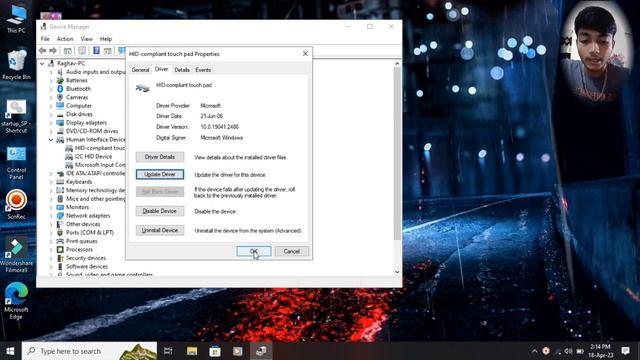Viewport: 640px width, 360px height.
Task: Click the Processors category icon
Action: [x=60, y=249]
